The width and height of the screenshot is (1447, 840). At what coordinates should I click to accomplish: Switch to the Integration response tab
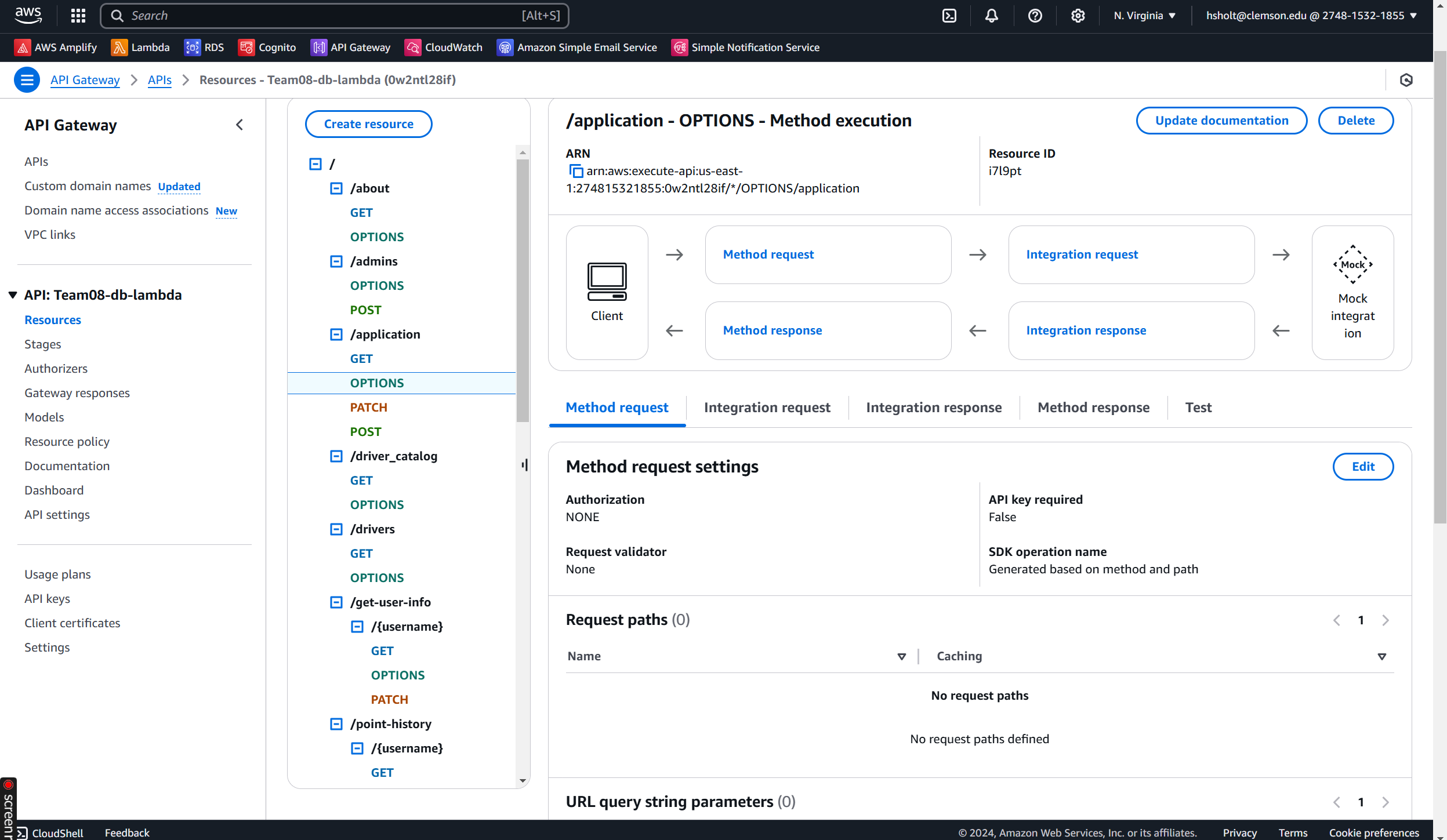pyautogui.click(x=934, y=408)
